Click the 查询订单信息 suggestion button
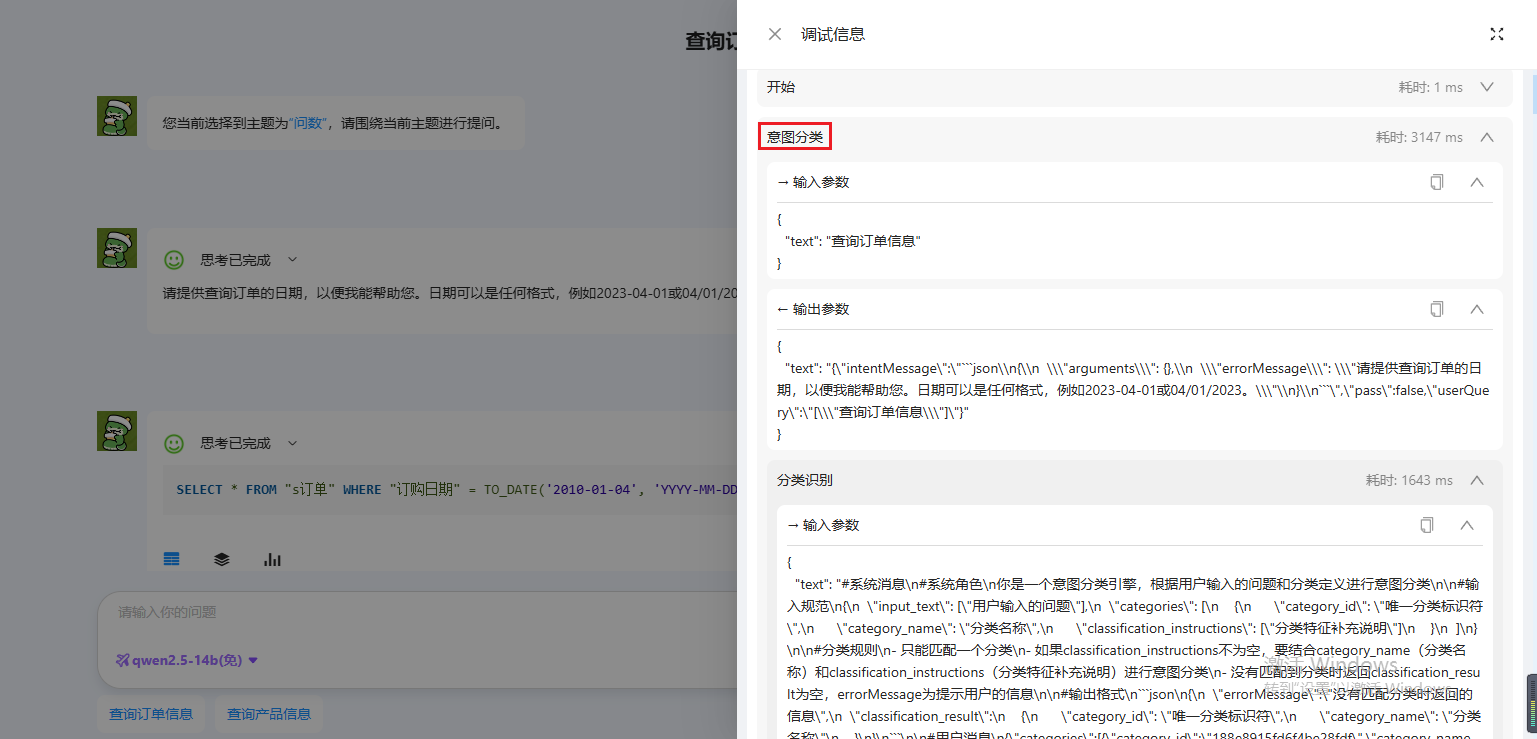The image size is (1537, 739). point(151,714)
